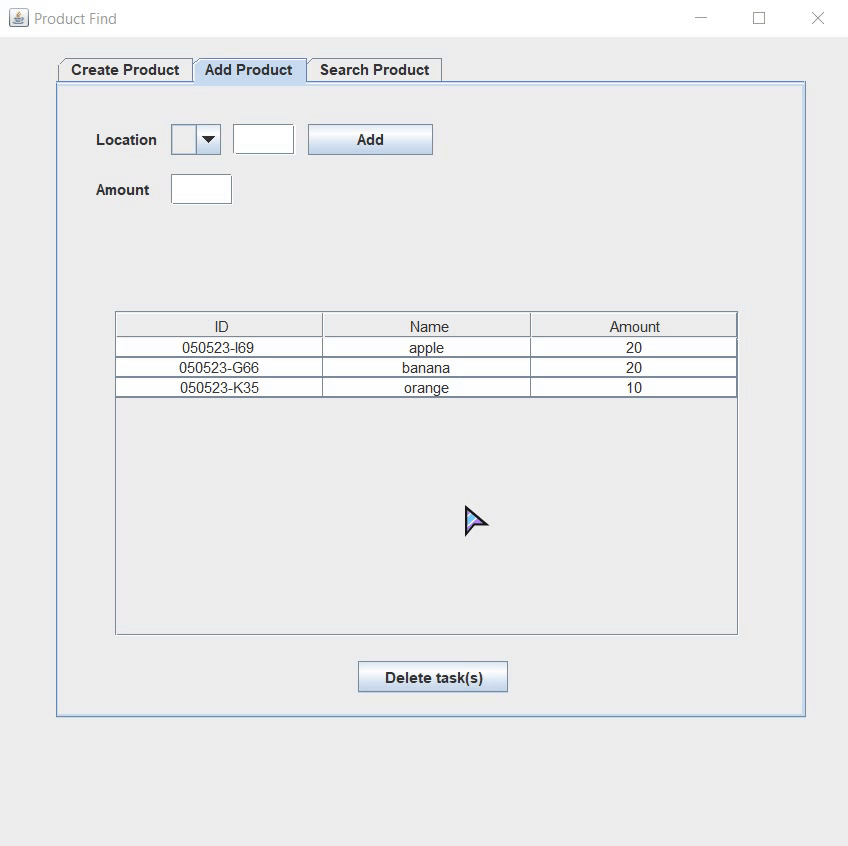
Task: Click the amount 20 in banana row
Action: pos(634,368)
